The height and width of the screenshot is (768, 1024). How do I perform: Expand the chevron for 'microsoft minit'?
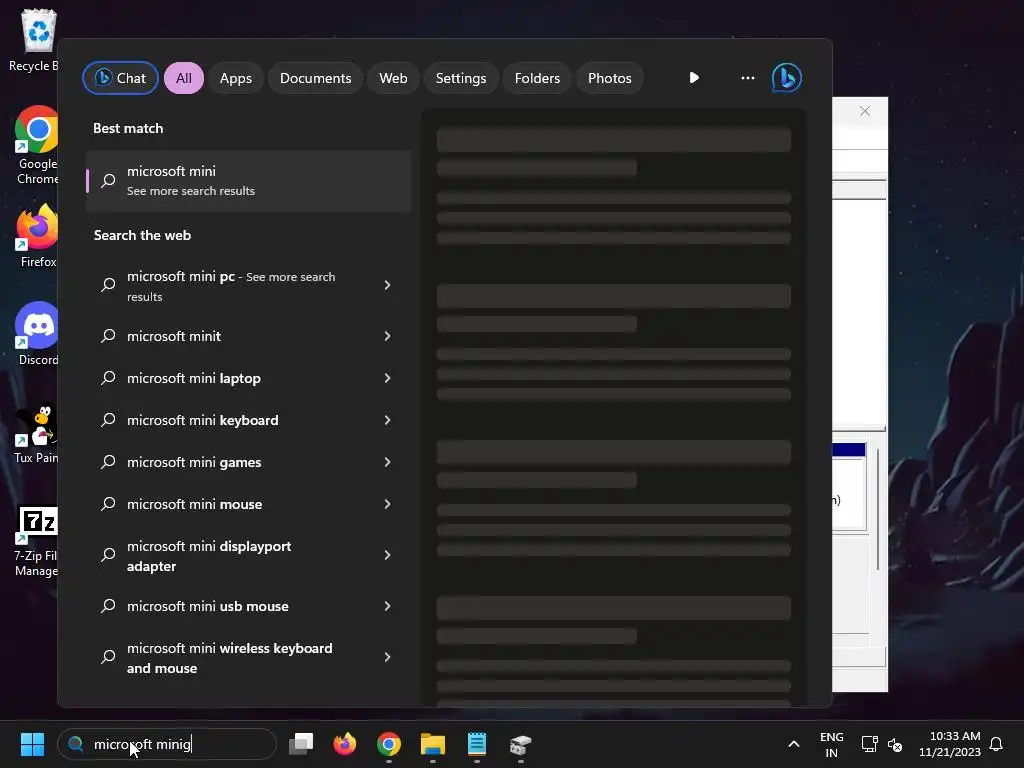(387, 336)
